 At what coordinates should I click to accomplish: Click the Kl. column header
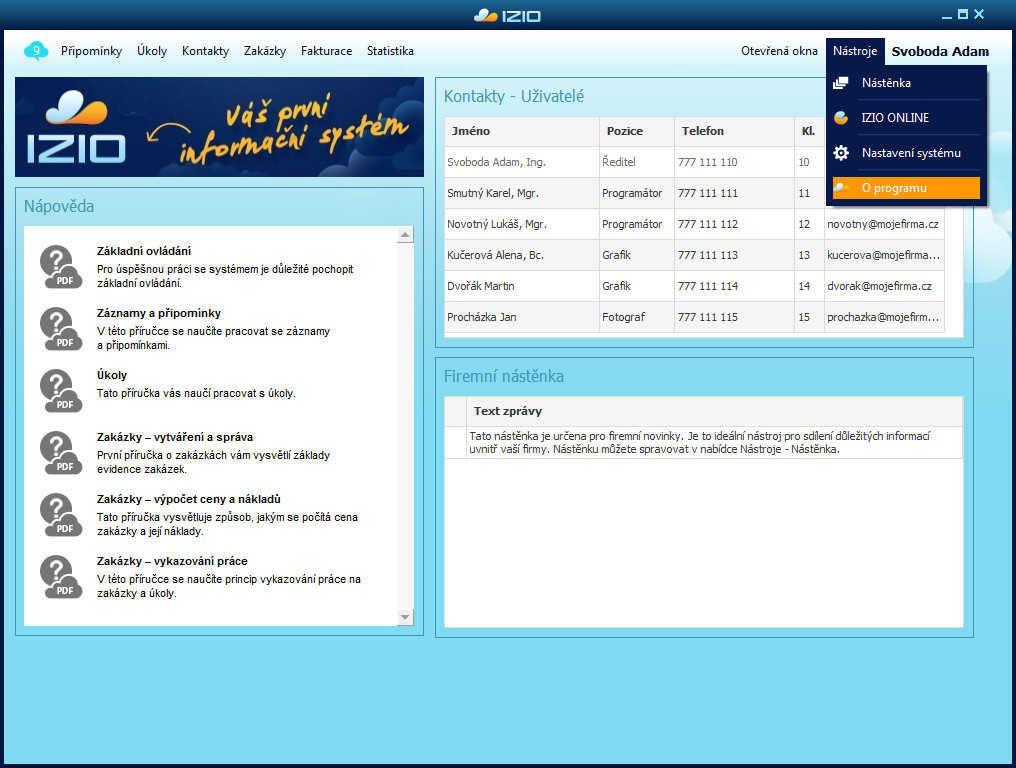pyautogui.click(x=809, y=131)
